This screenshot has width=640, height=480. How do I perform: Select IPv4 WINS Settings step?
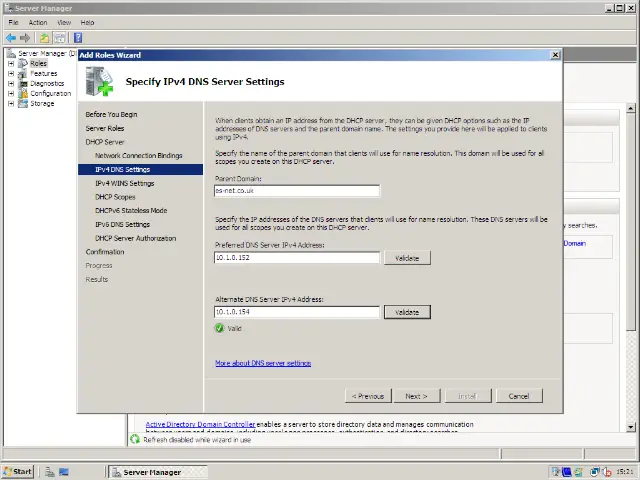(124, 183)
